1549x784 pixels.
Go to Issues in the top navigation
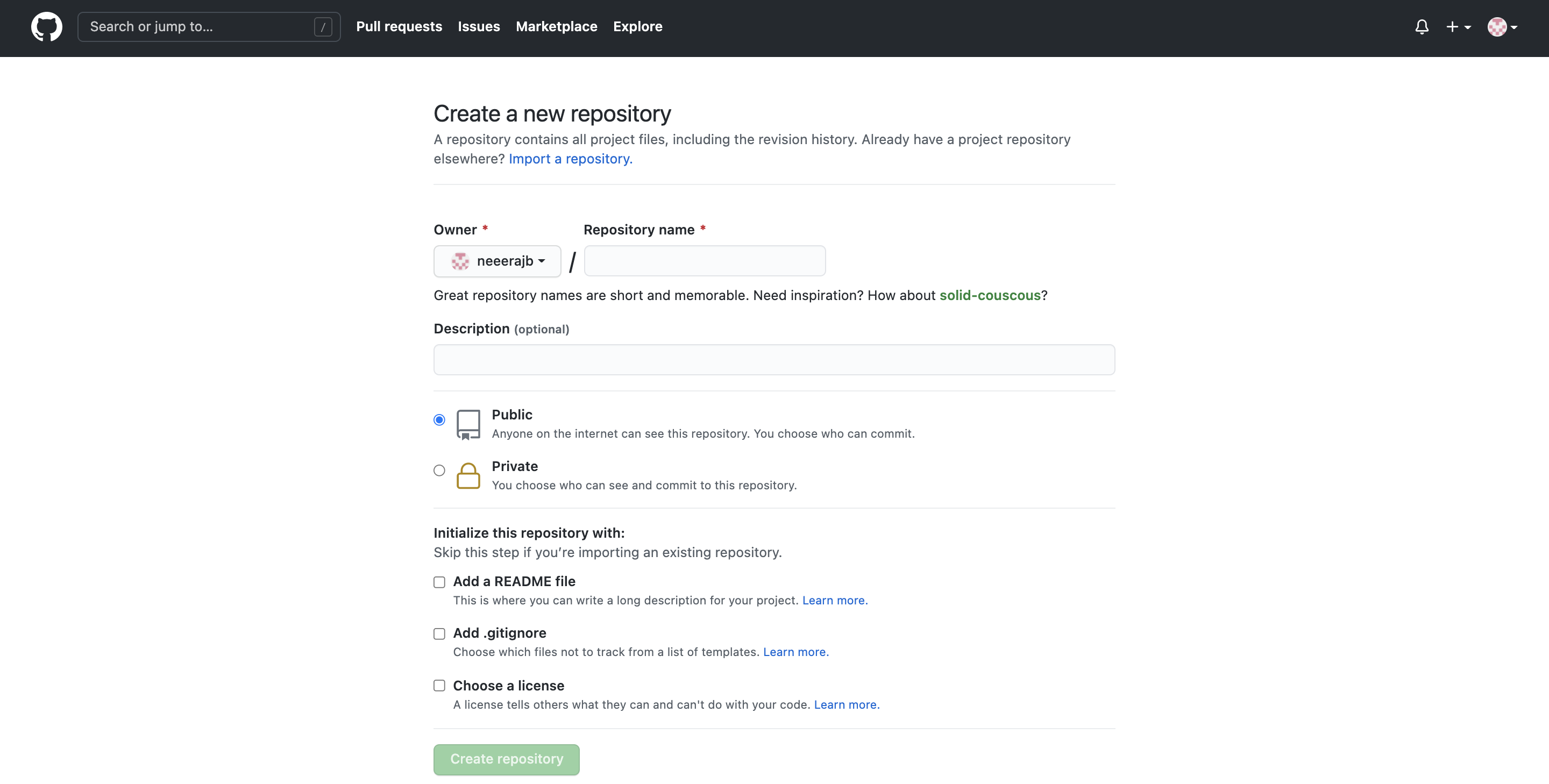pyautogui.click(x=479, y=26)
